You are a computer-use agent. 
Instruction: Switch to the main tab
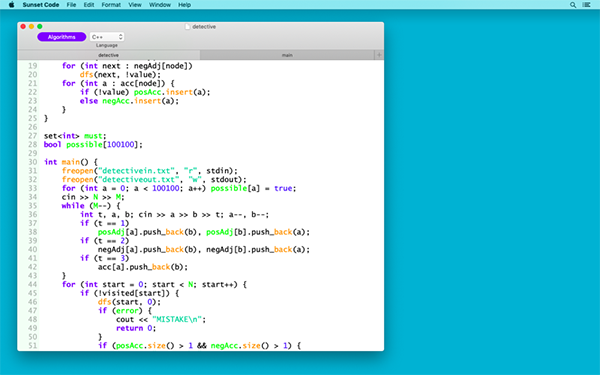[x=287, y=55]
